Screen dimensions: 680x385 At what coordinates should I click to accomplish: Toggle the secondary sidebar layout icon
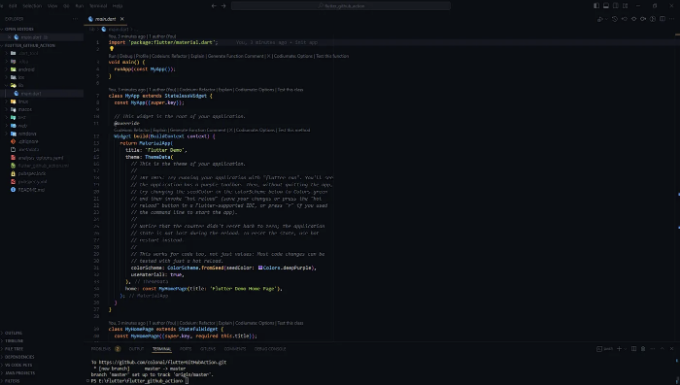pyautogui.click(x=615, y=6)
